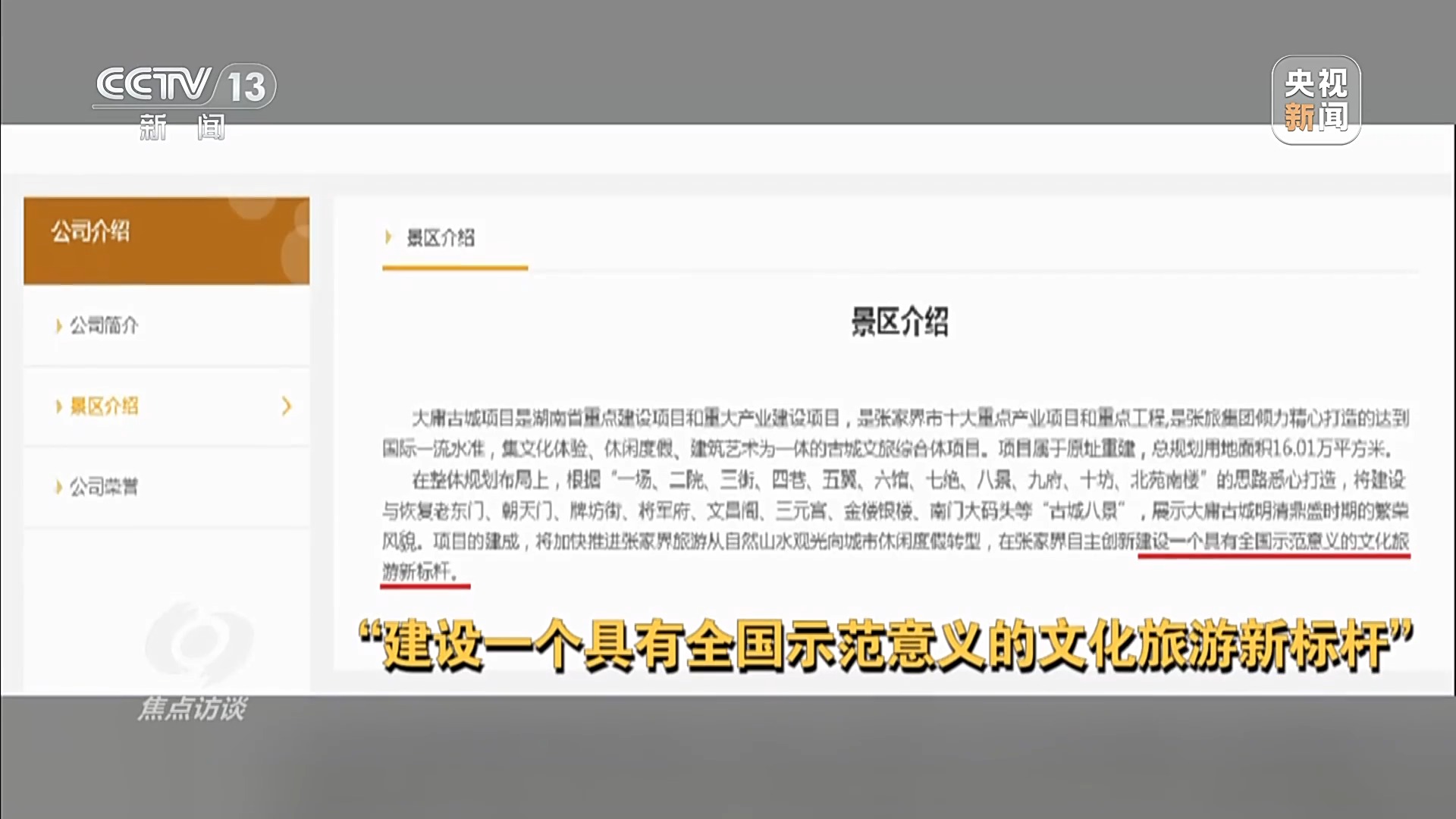Image resolution: width=1456 pixels, height=819 pixels.
Task: Click the 央视新闻 badge logo
Action: [x=1316, y=99]
